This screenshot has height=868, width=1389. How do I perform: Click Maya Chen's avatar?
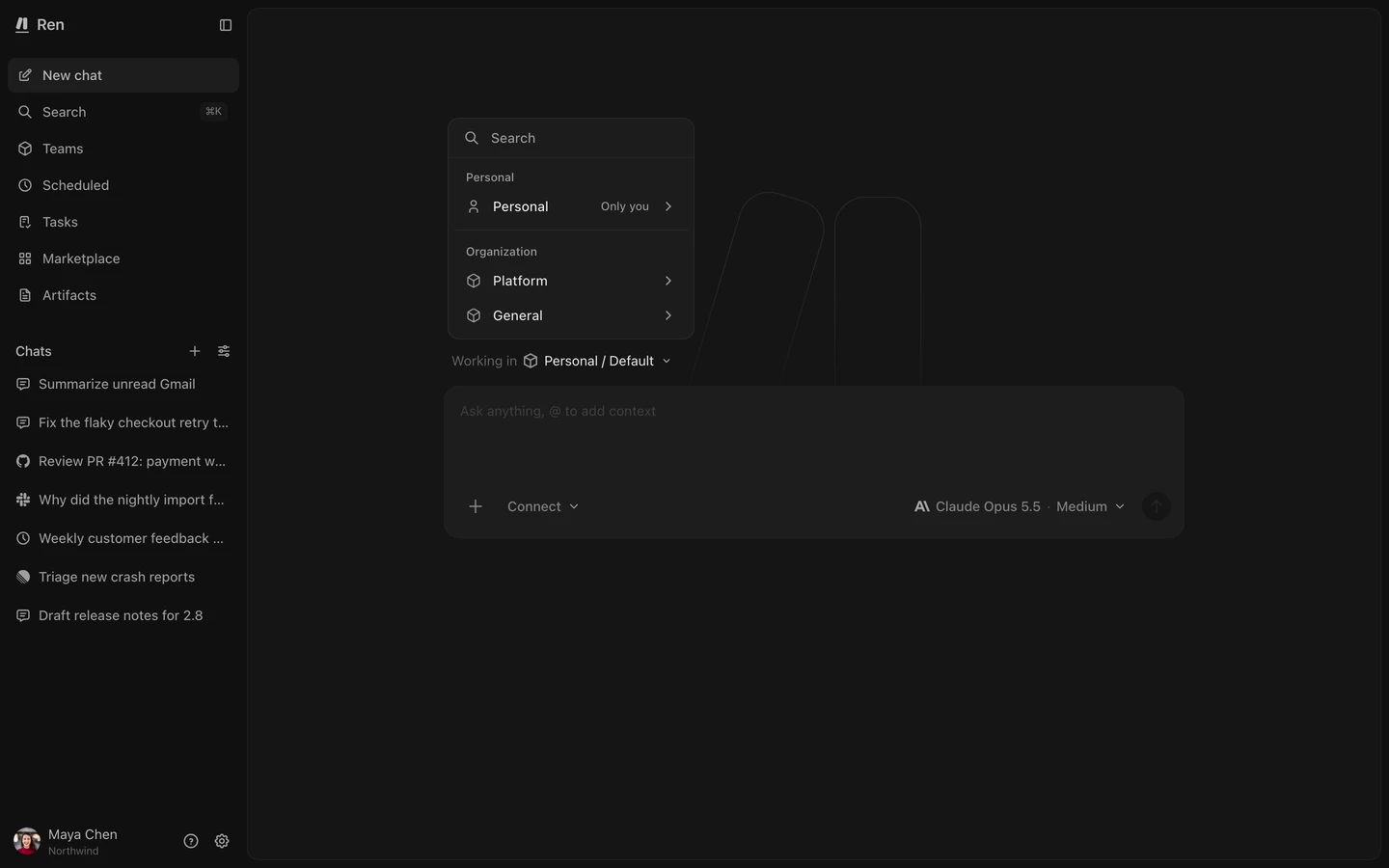[x=27, y=841]
